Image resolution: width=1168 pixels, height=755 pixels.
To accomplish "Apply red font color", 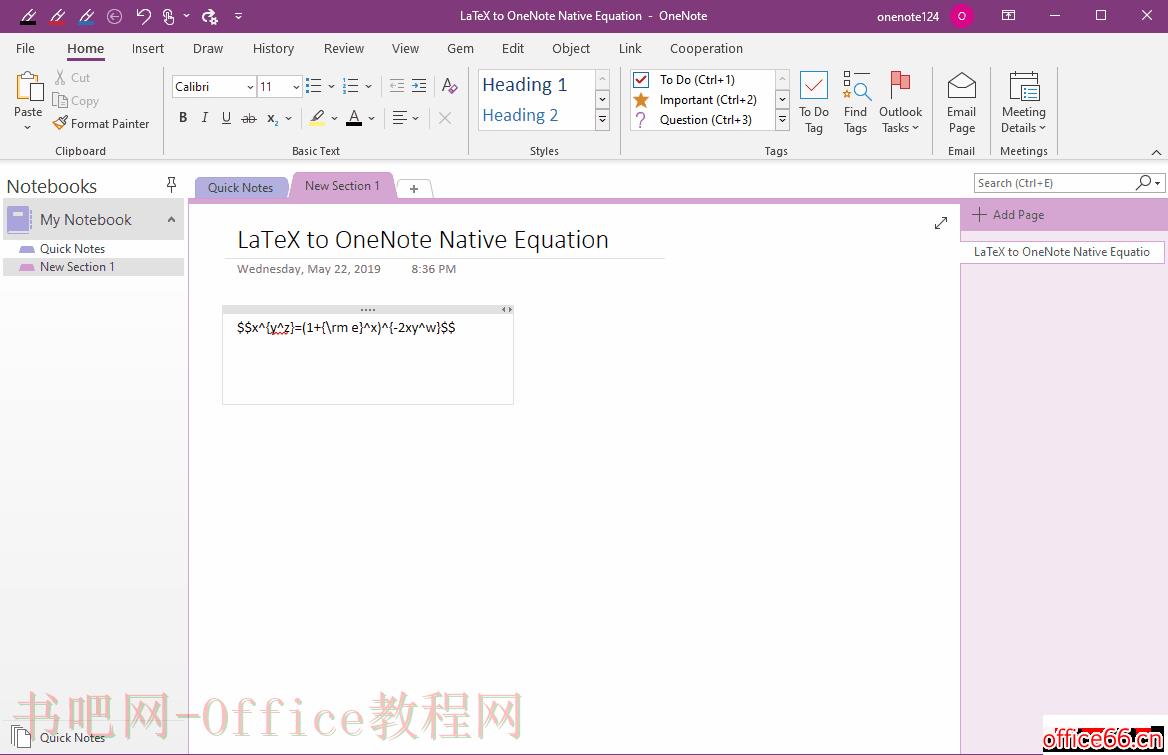I will (355, 118).
